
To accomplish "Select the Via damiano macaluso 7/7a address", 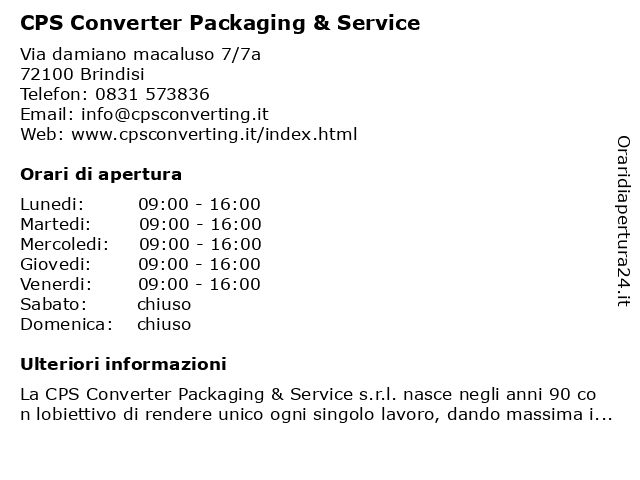I will (x=140, y=54).
